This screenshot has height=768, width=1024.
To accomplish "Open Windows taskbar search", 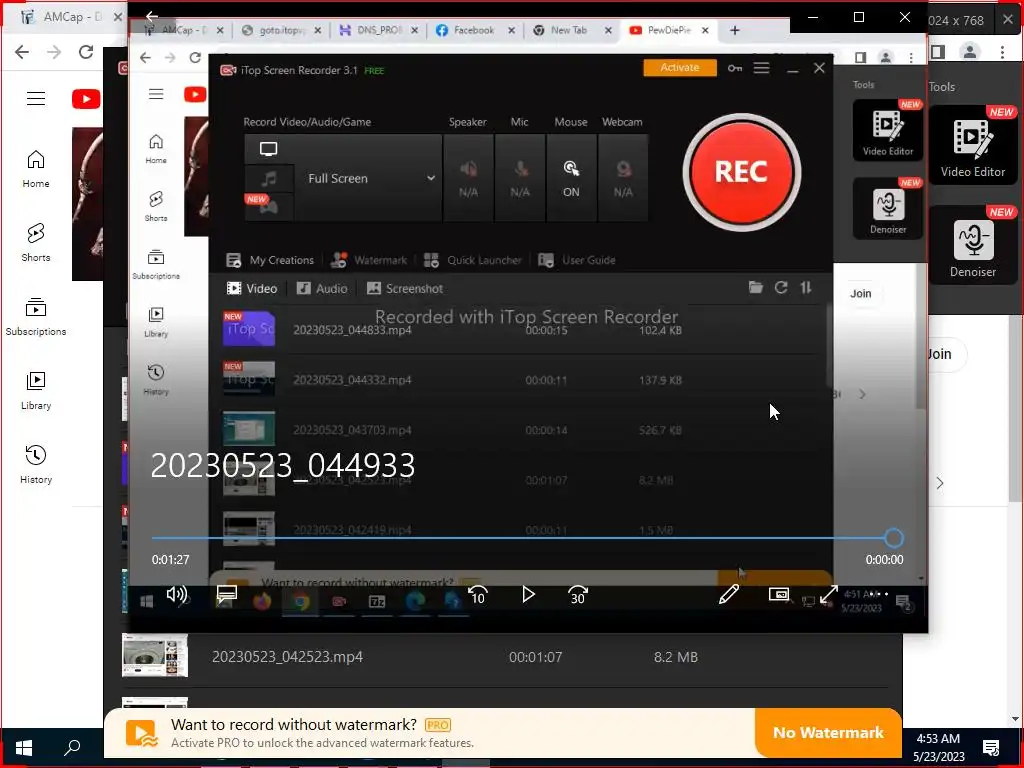I will click(72, 747).
